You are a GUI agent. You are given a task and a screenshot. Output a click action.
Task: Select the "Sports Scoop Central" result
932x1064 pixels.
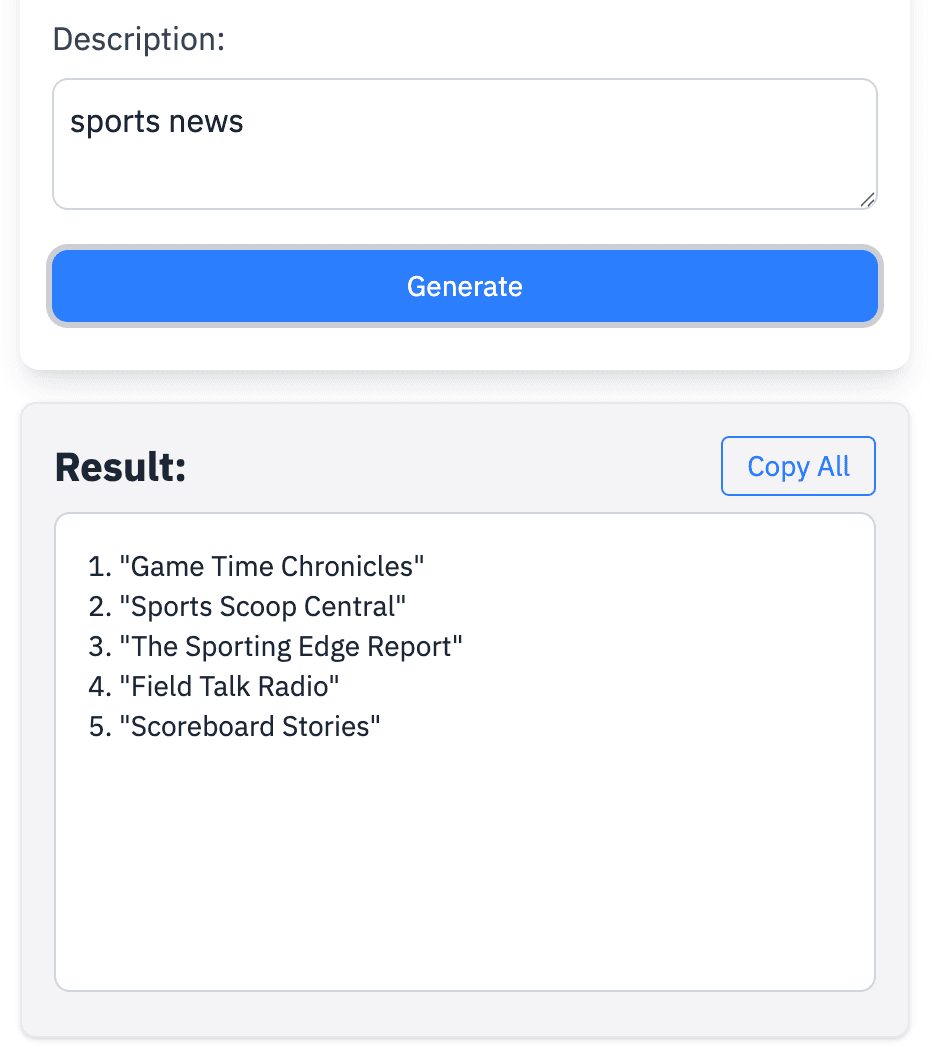click(263, 607)
